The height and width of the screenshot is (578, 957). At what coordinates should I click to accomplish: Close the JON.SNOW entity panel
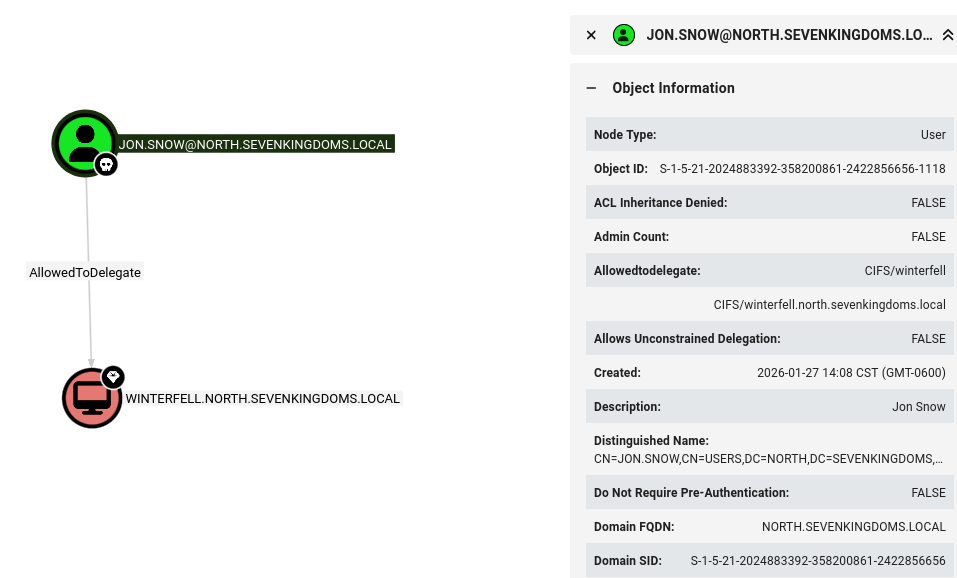591,35
